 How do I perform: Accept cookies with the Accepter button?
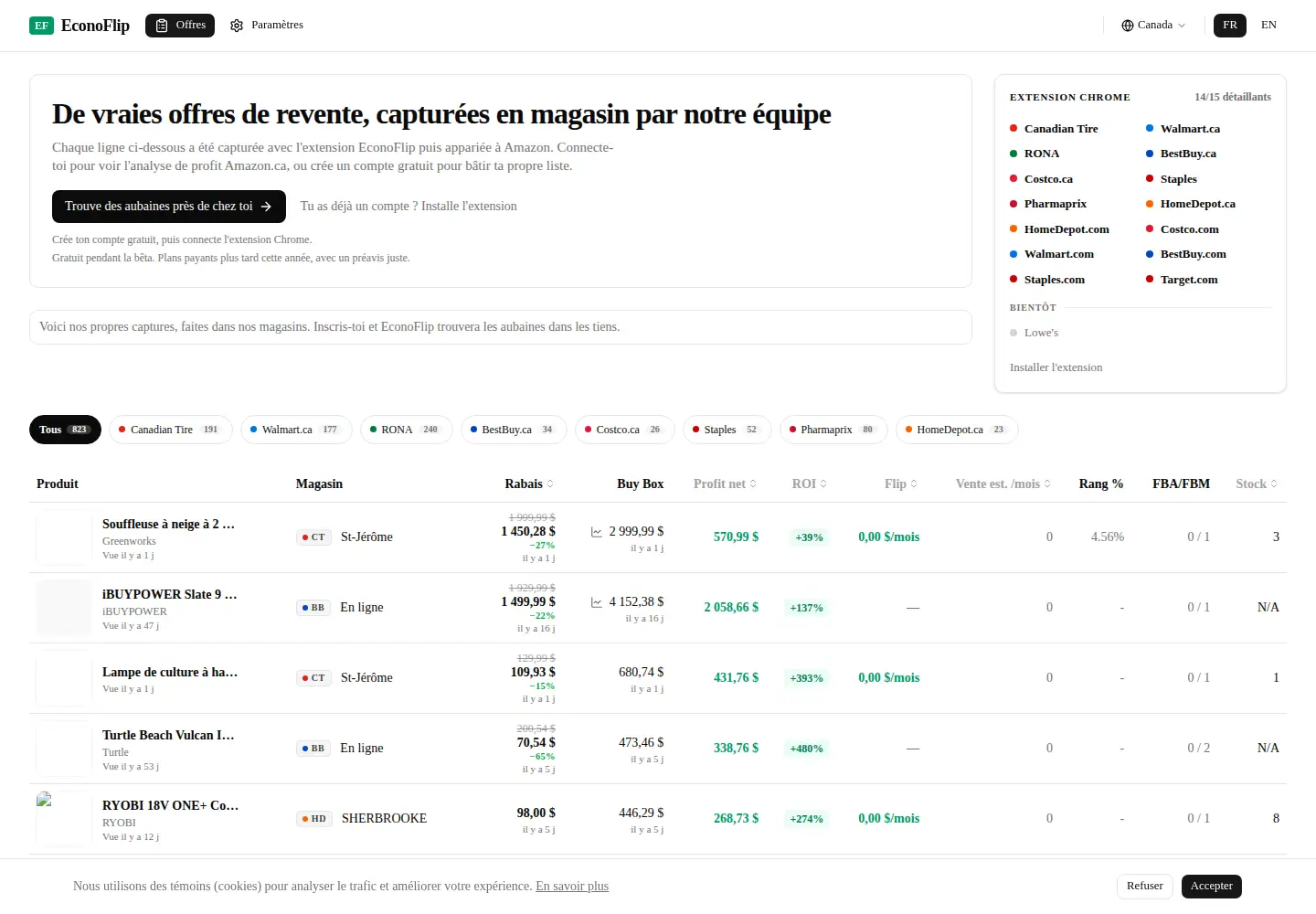click(1212, 887)
